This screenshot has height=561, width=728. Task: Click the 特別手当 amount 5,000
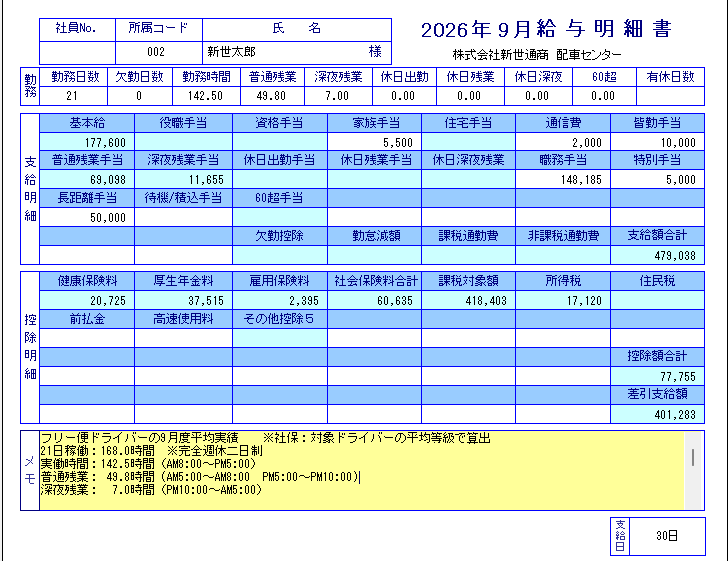click(657, 179)
